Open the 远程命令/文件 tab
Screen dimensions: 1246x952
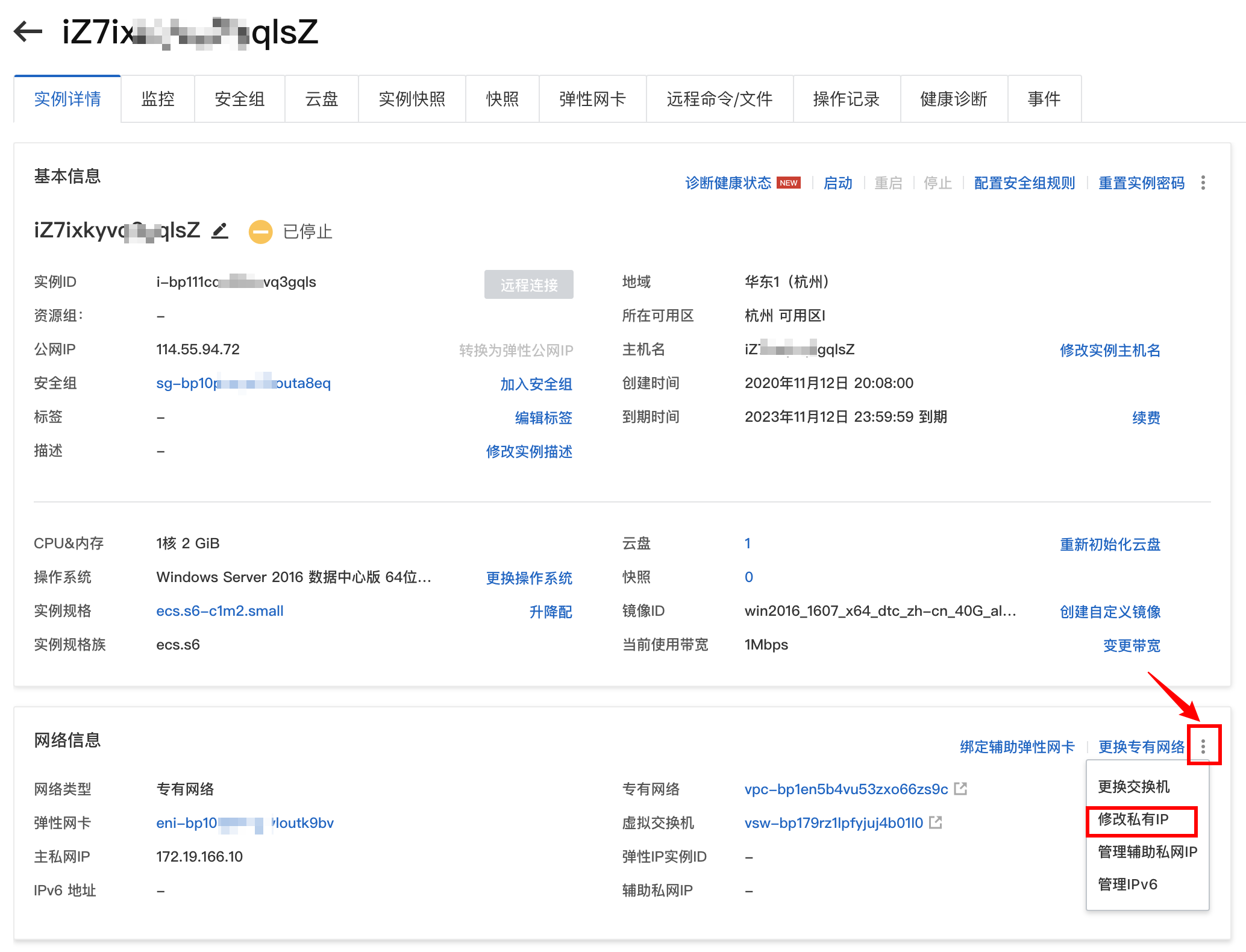720,99
